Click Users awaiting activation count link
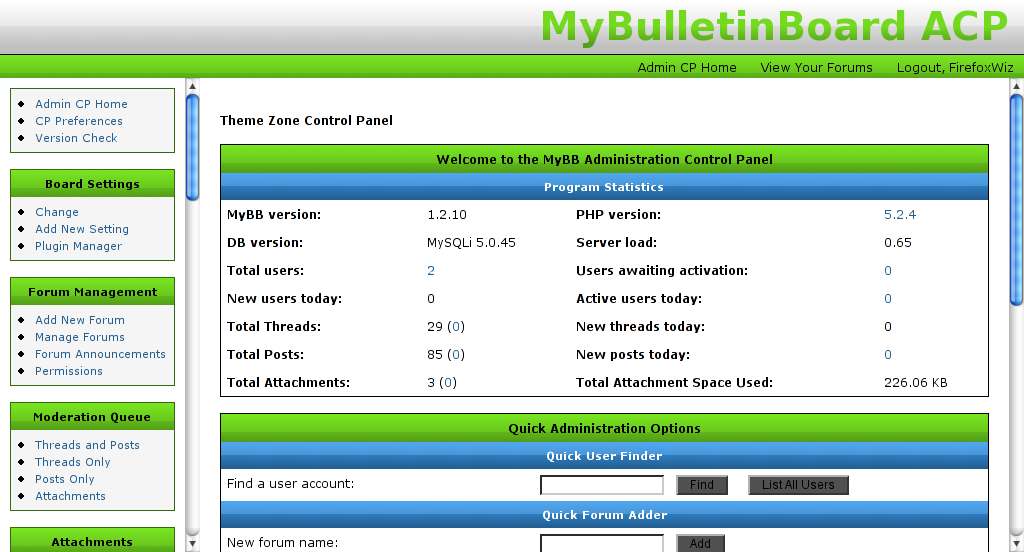The width and height of the screenshot is (1024, 552). 888,270
